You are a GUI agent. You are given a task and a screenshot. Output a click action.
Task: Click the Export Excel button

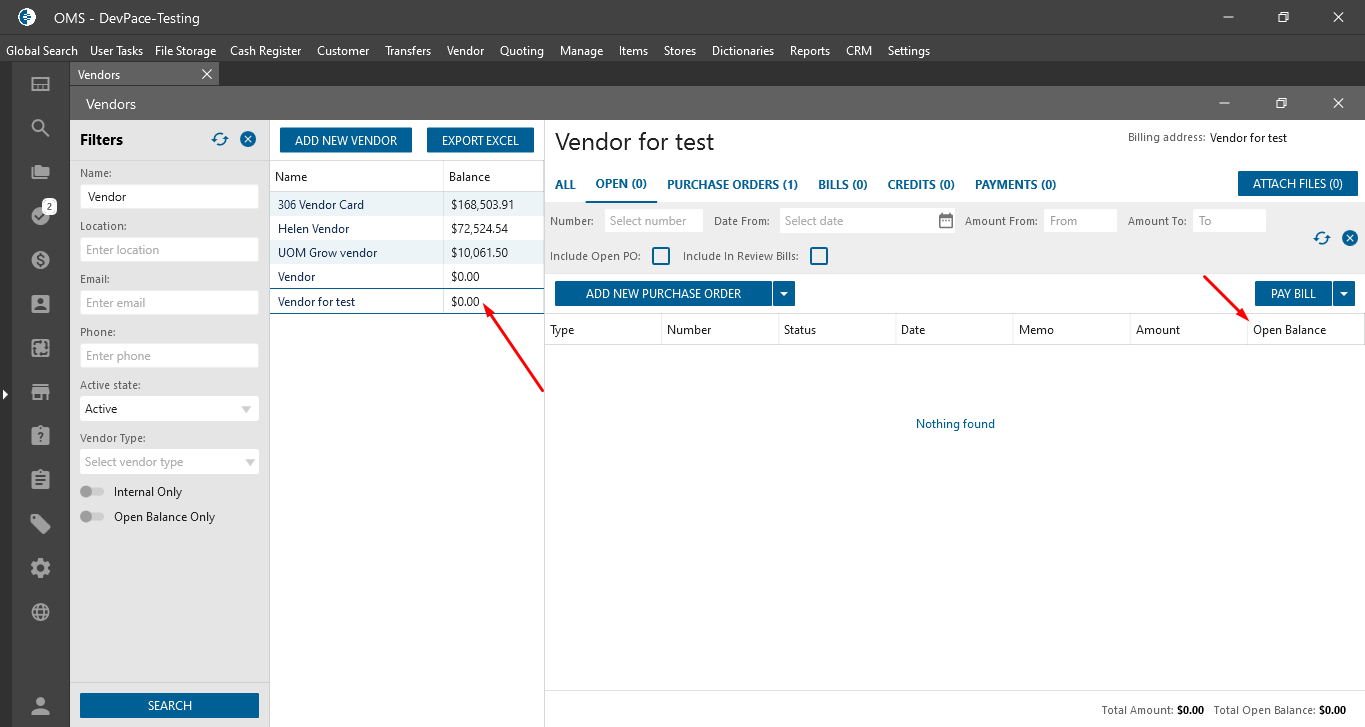pyautogui.click(x=480, y=141)
